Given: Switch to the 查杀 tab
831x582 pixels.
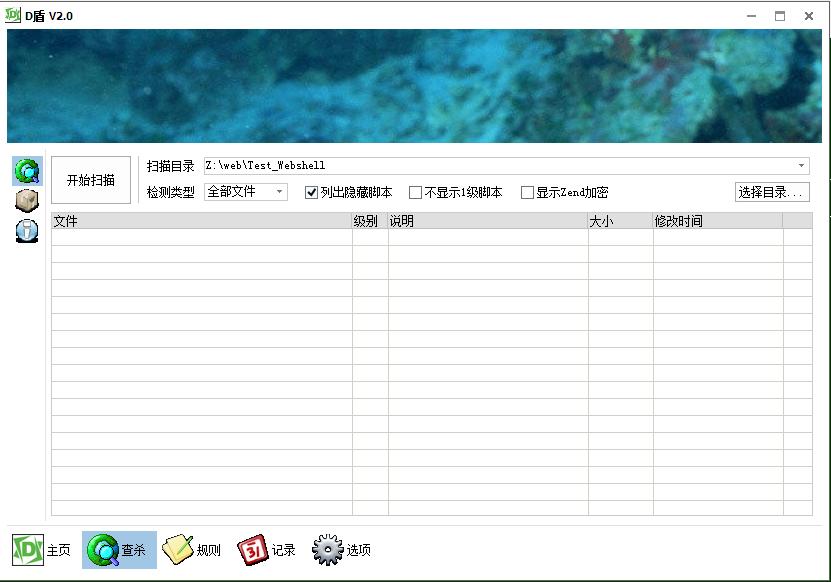Looking at the screenshot, I should click(119, 550).
